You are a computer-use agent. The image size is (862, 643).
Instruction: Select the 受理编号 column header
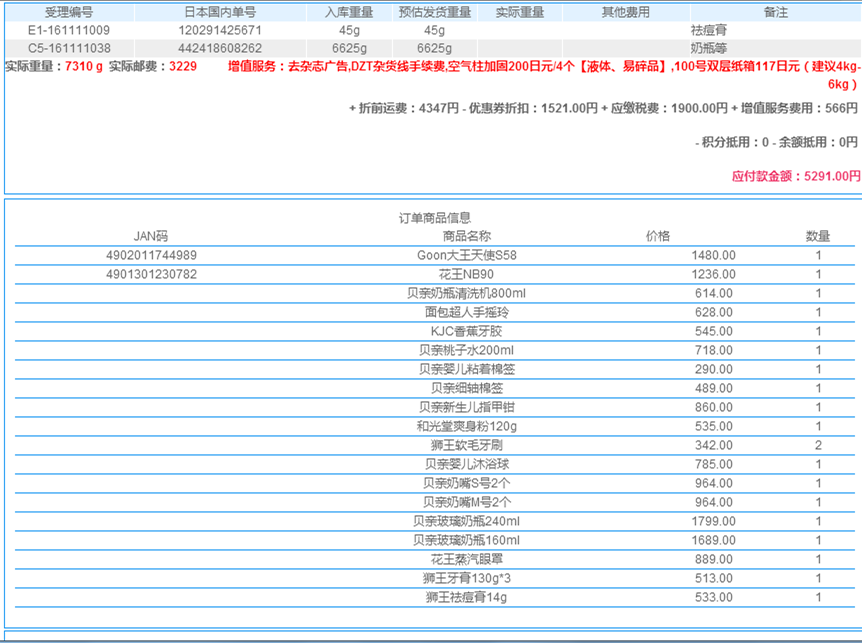coord(69,13)
